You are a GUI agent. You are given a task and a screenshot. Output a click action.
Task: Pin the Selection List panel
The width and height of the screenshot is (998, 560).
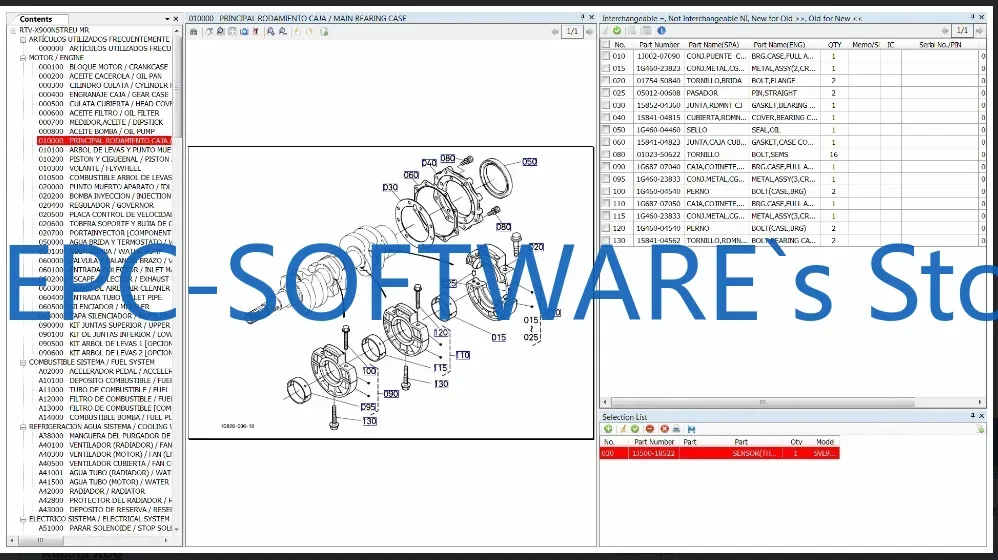973,416
